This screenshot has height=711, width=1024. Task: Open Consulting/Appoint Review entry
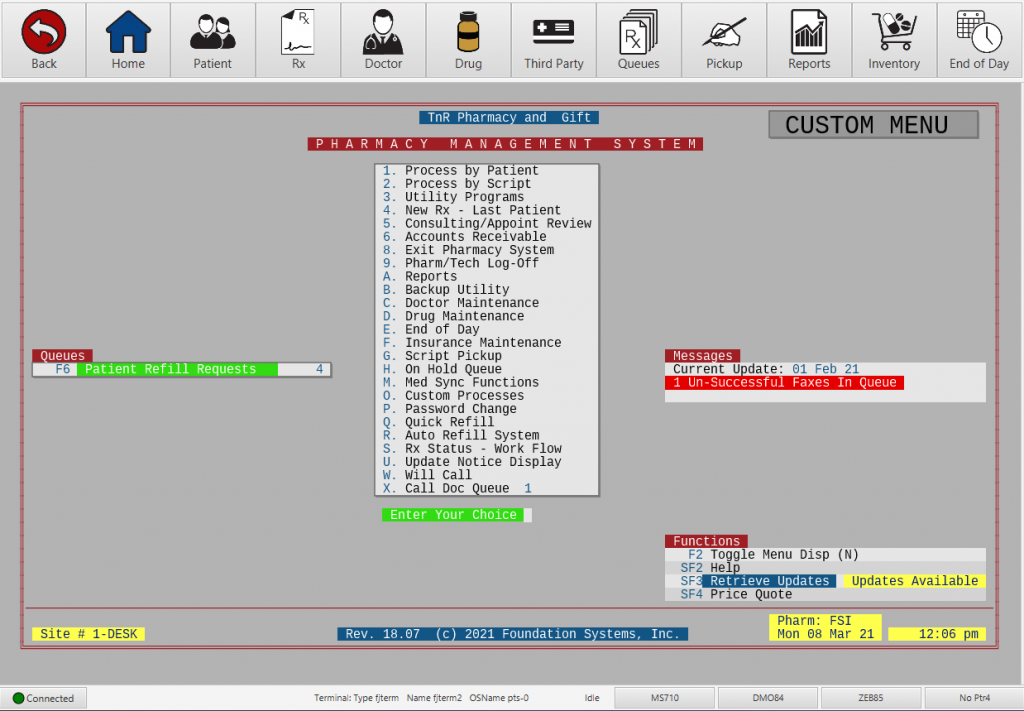click(487, 223)
